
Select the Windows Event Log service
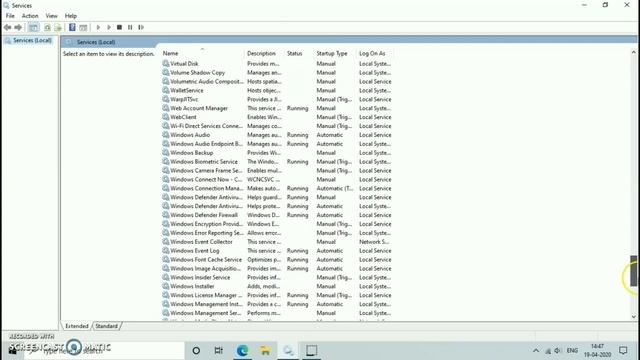pos(277,251)
